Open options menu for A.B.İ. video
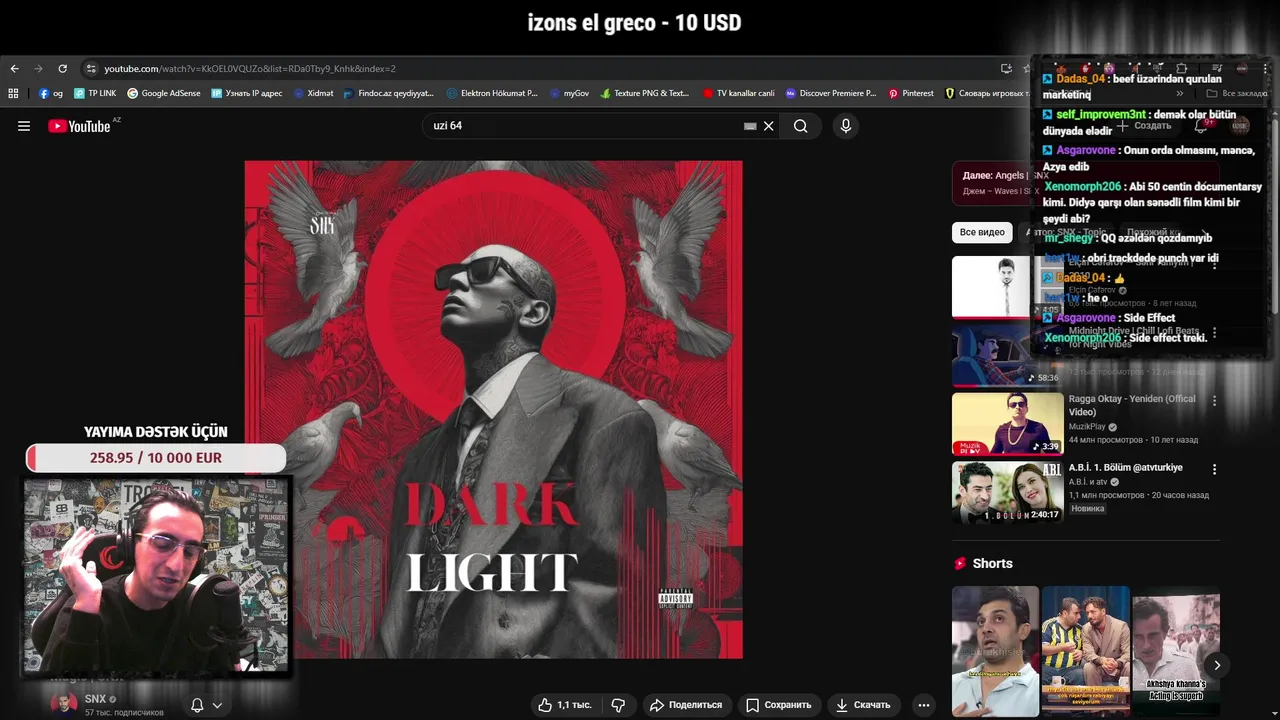1280x720 pixels. (1214, 469)
